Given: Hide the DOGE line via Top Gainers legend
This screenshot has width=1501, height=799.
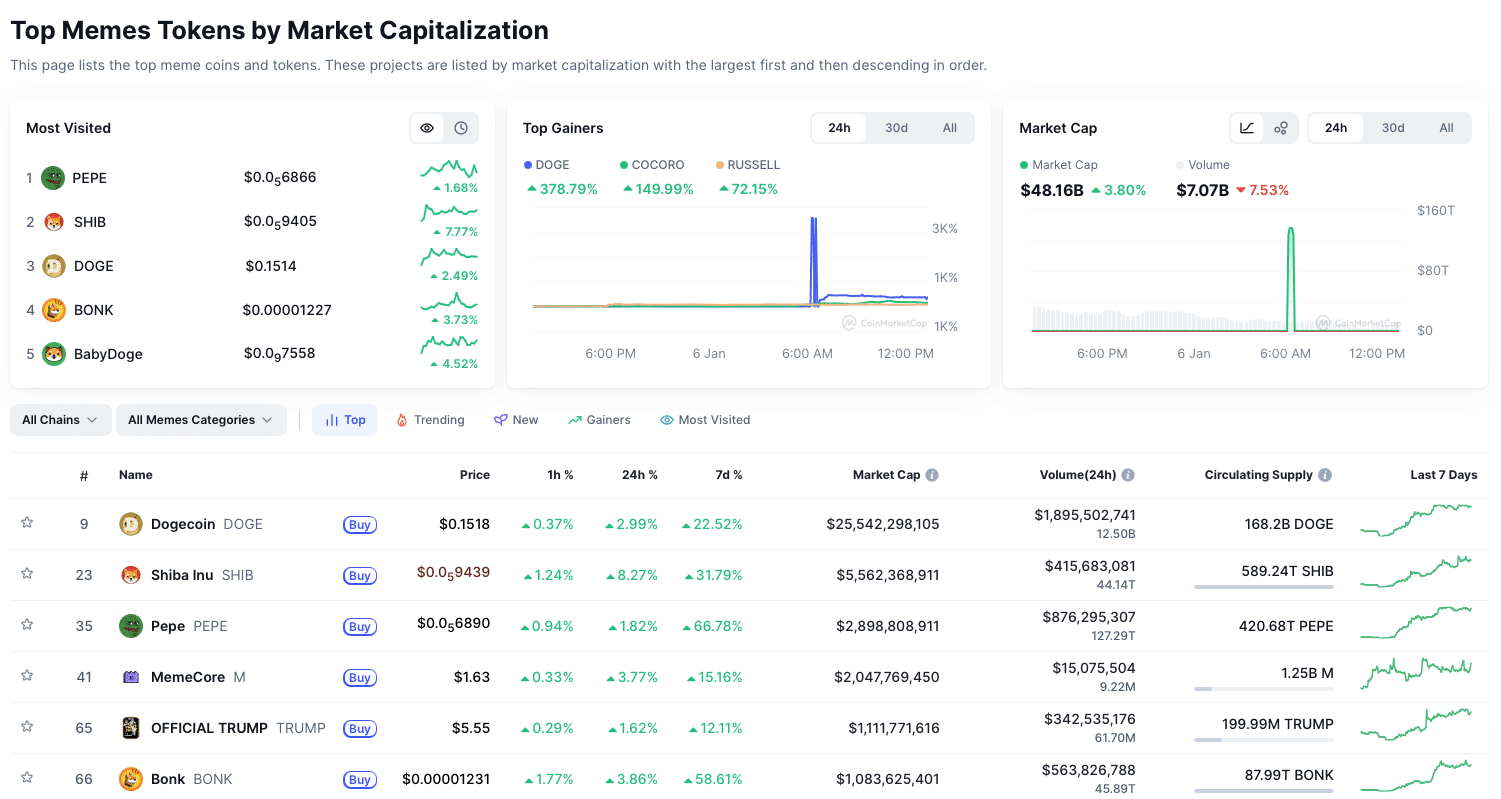Looking at the screenshot, I should coord(552,165).
